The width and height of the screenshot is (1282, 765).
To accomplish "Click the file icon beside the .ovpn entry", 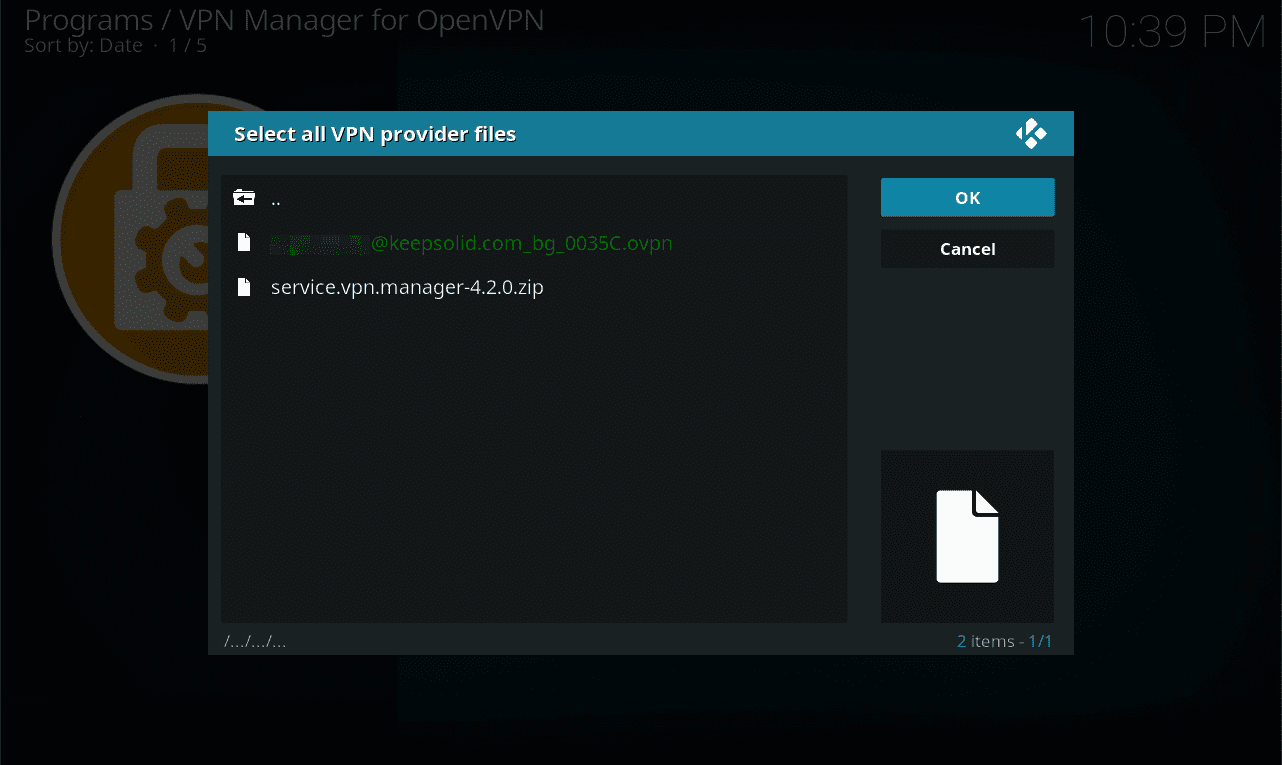I will pyautogui.click(x=243, y=243).
